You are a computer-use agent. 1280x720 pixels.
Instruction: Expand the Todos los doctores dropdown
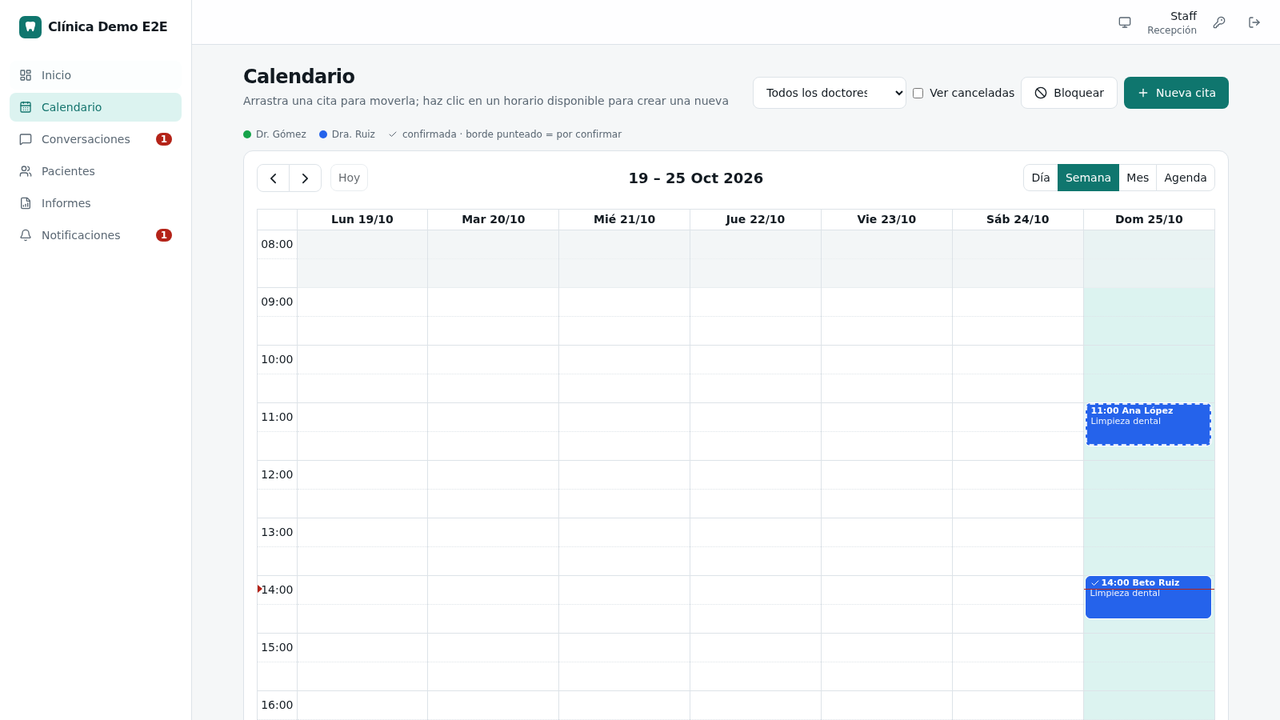tap(829, 93)
